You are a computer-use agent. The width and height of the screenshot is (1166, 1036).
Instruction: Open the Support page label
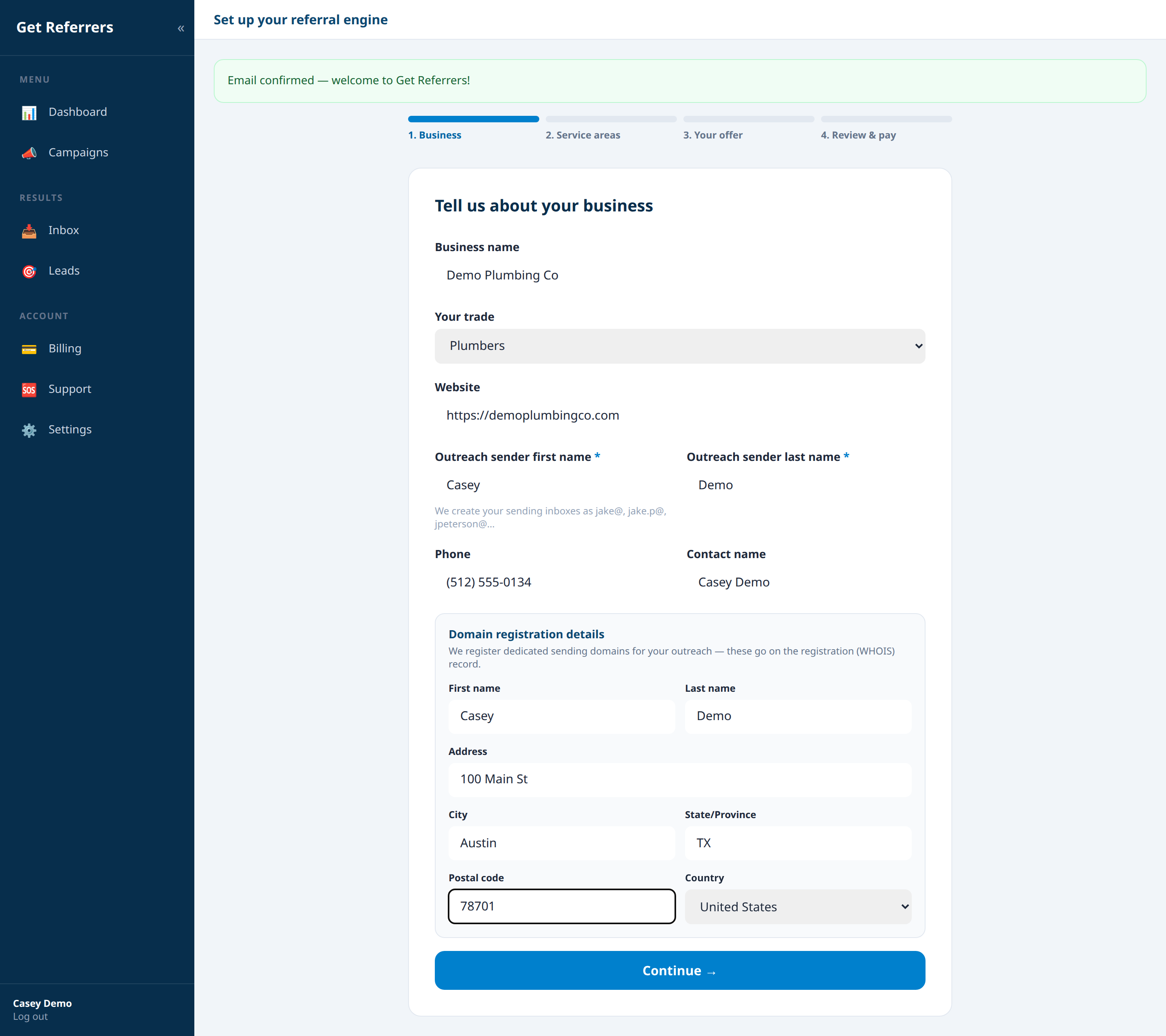coord(70,389)
